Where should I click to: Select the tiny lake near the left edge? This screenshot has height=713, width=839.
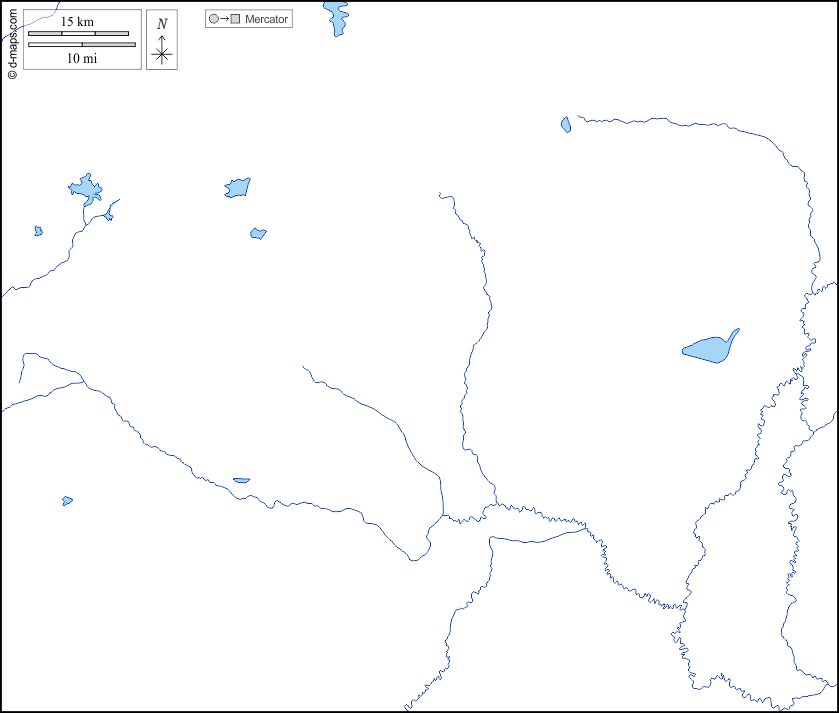pos(38,231)
